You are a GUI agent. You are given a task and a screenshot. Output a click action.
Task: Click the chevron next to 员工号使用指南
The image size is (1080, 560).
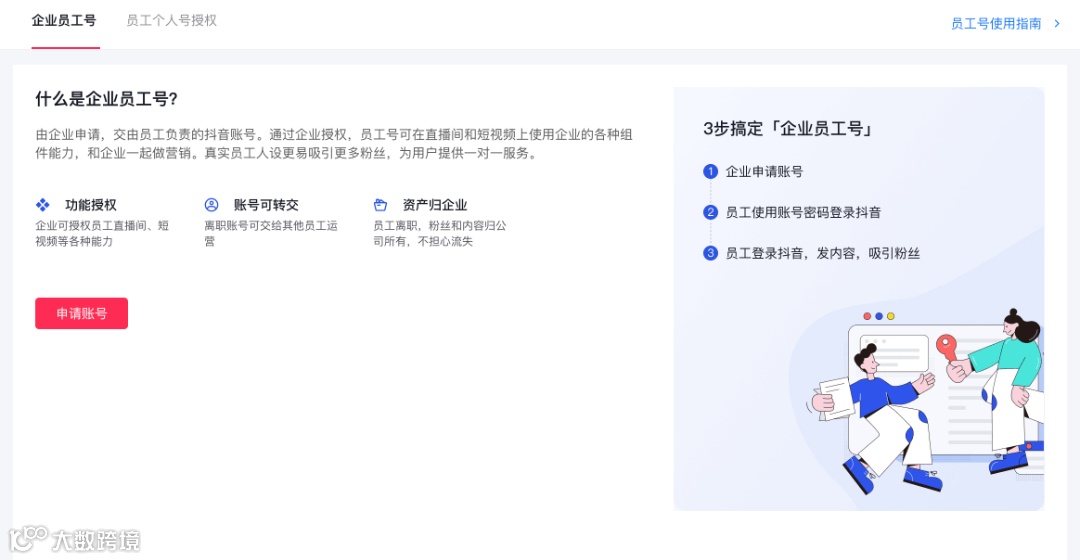click(x=1057, y=23)
